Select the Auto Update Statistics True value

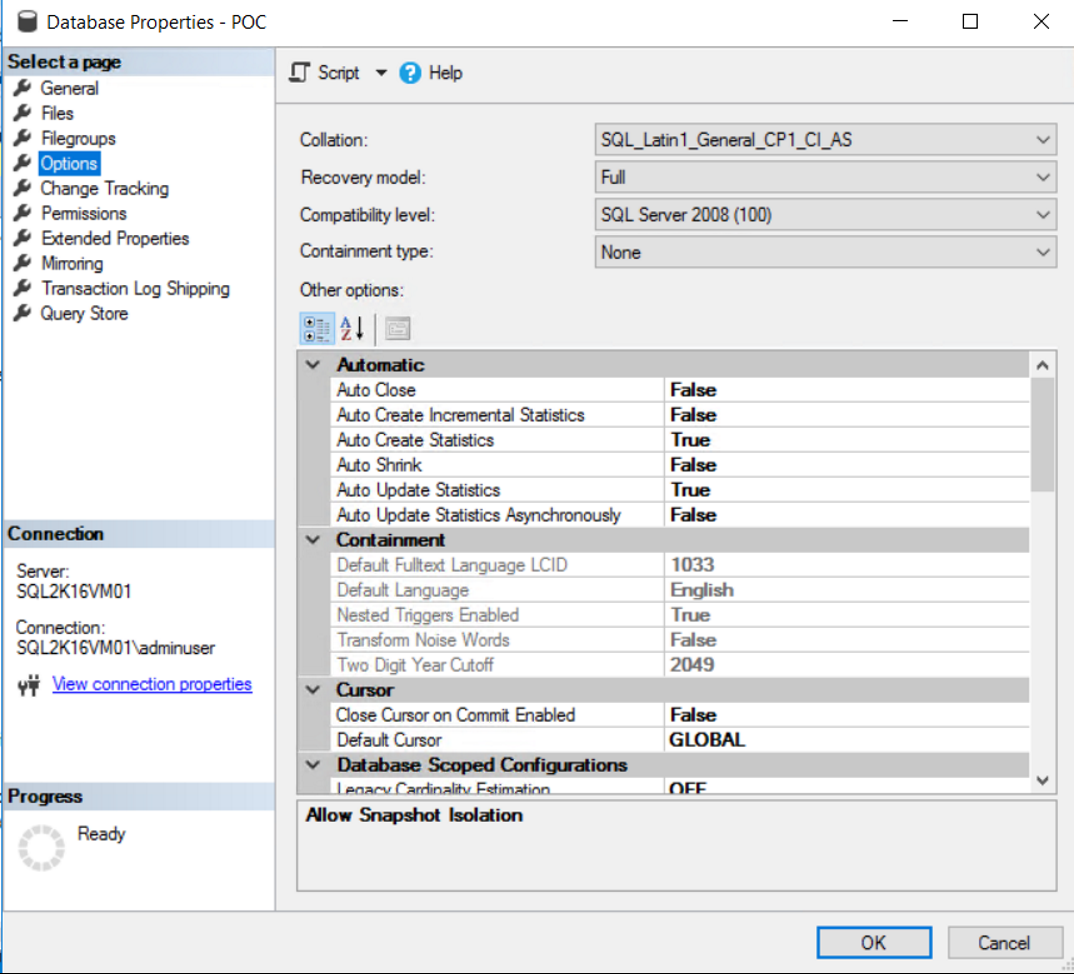(847, 490)
